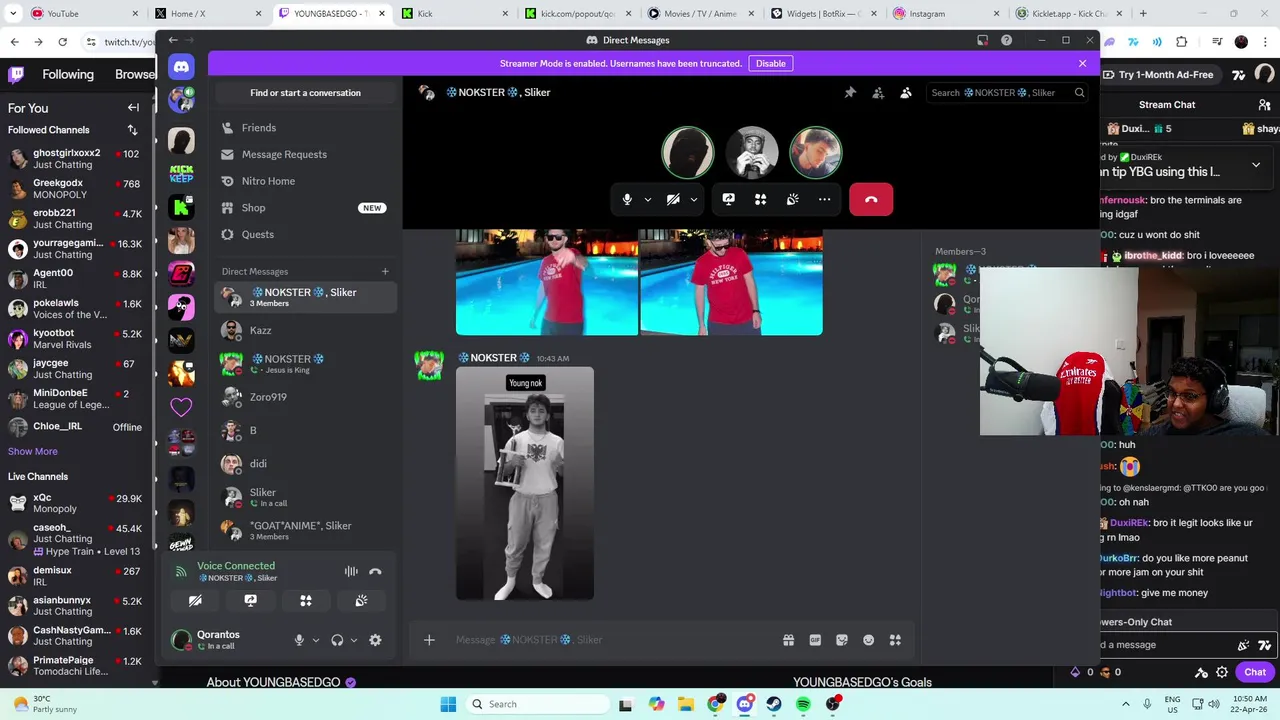Open soundboard in voice panel

point(361,600)
